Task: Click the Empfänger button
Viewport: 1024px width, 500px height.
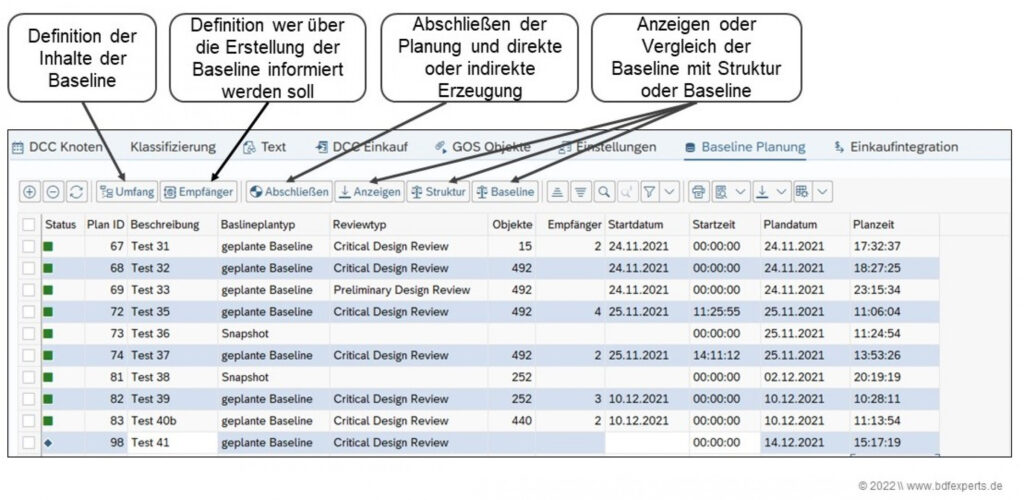Action: (199, 192)
